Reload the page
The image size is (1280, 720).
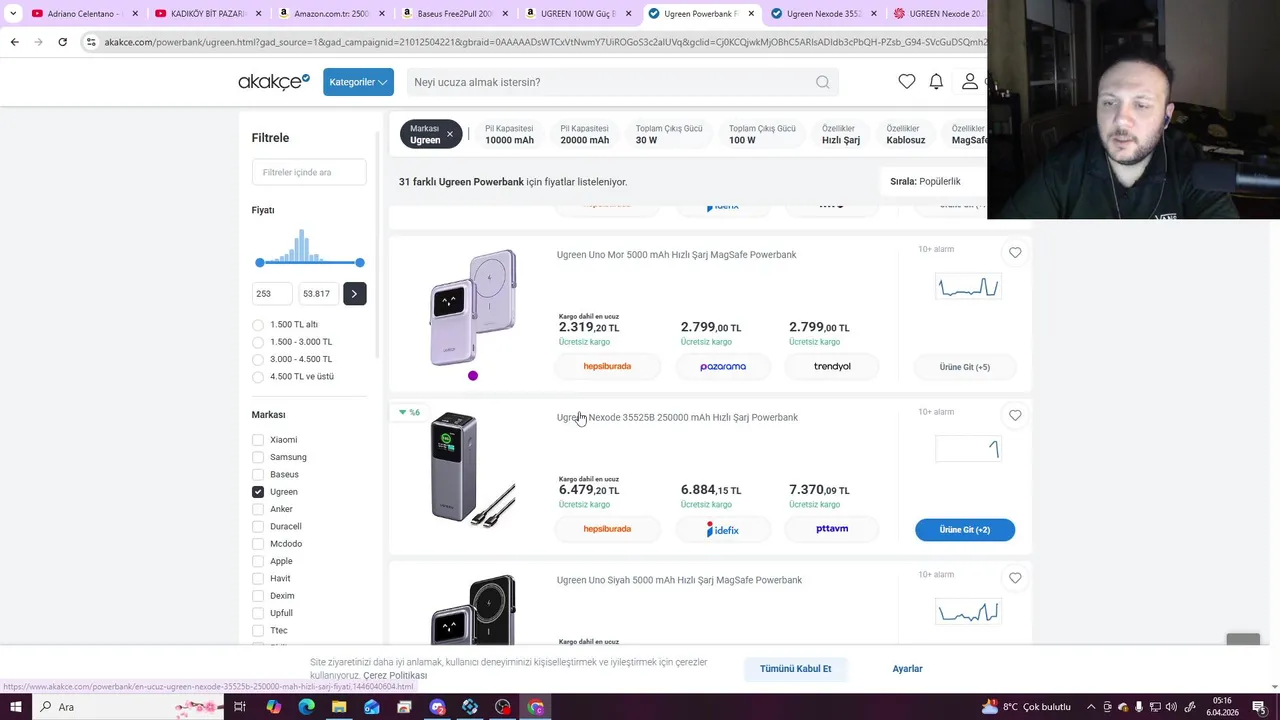pos(62,42)
